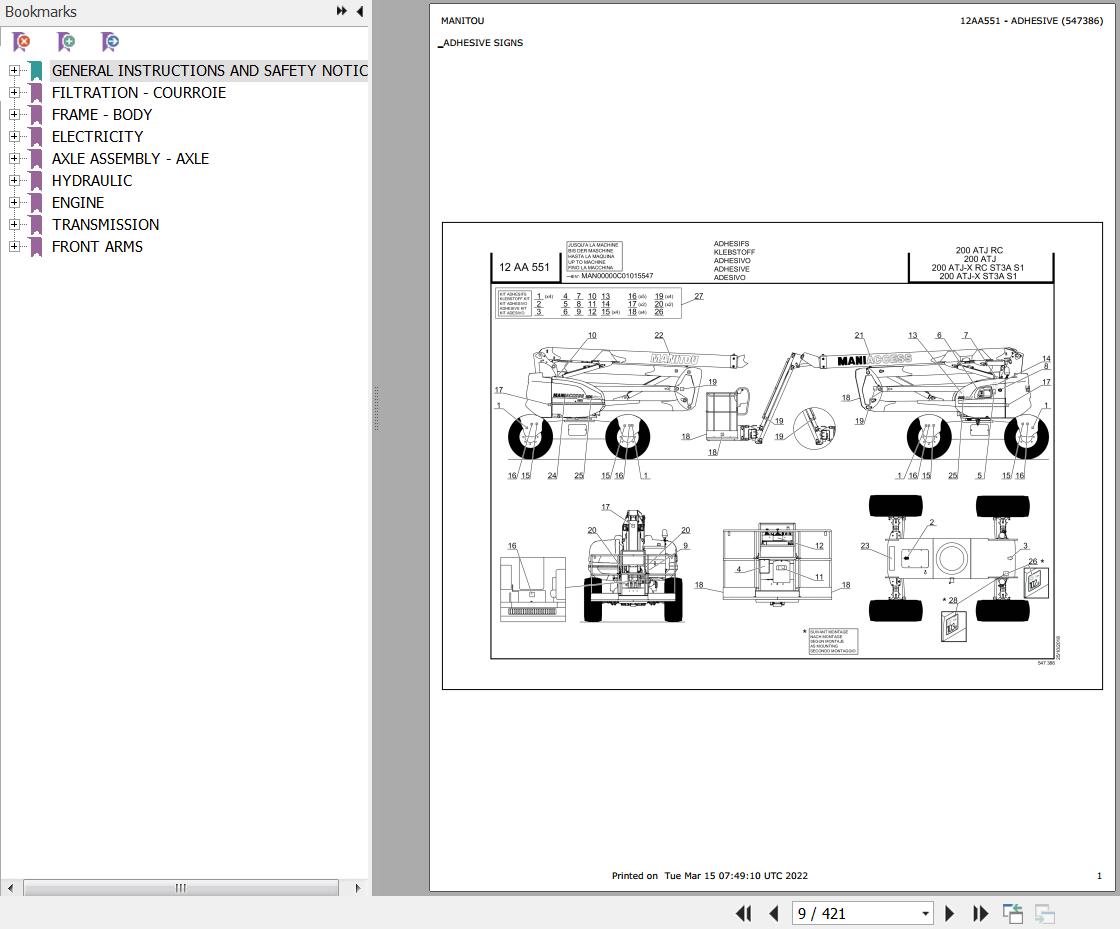This screenshot has height=929, width=1120.
Task: Click the bookmarks horizontal scrollbar thumb
Action: [181, 888]
